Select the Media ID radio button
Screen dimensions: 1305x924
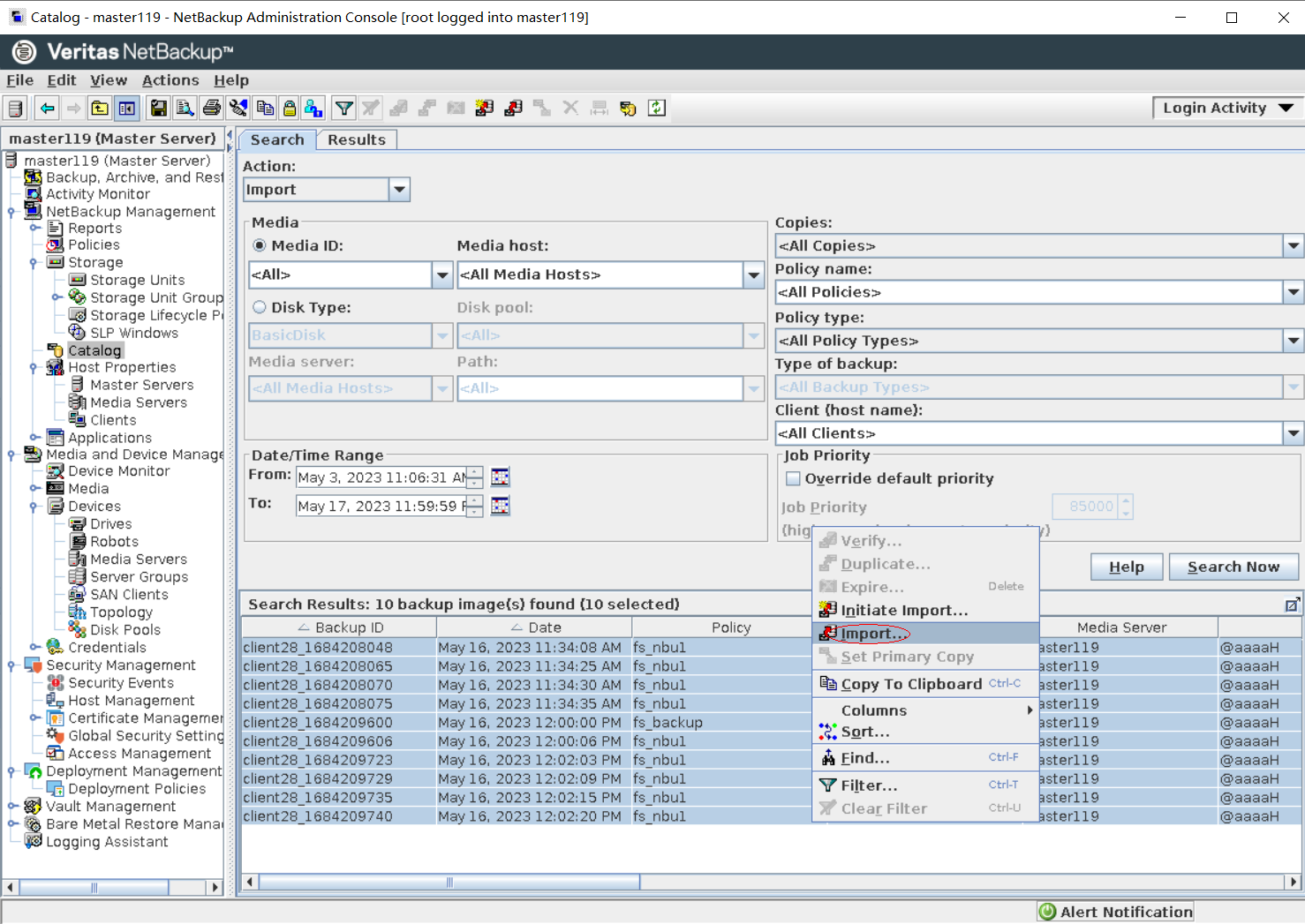point(260,246)
